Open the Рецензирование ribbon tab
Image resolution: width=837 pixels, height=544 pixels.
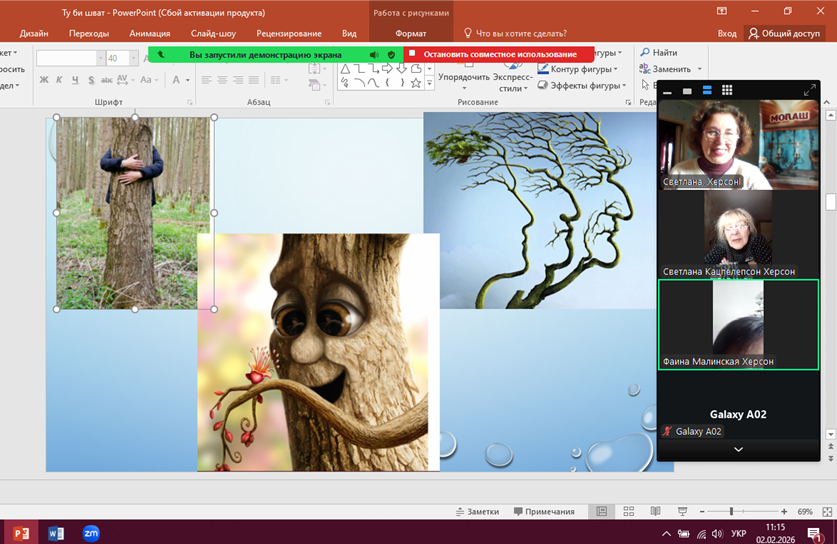pyautogui.click(x=288, y=33)
